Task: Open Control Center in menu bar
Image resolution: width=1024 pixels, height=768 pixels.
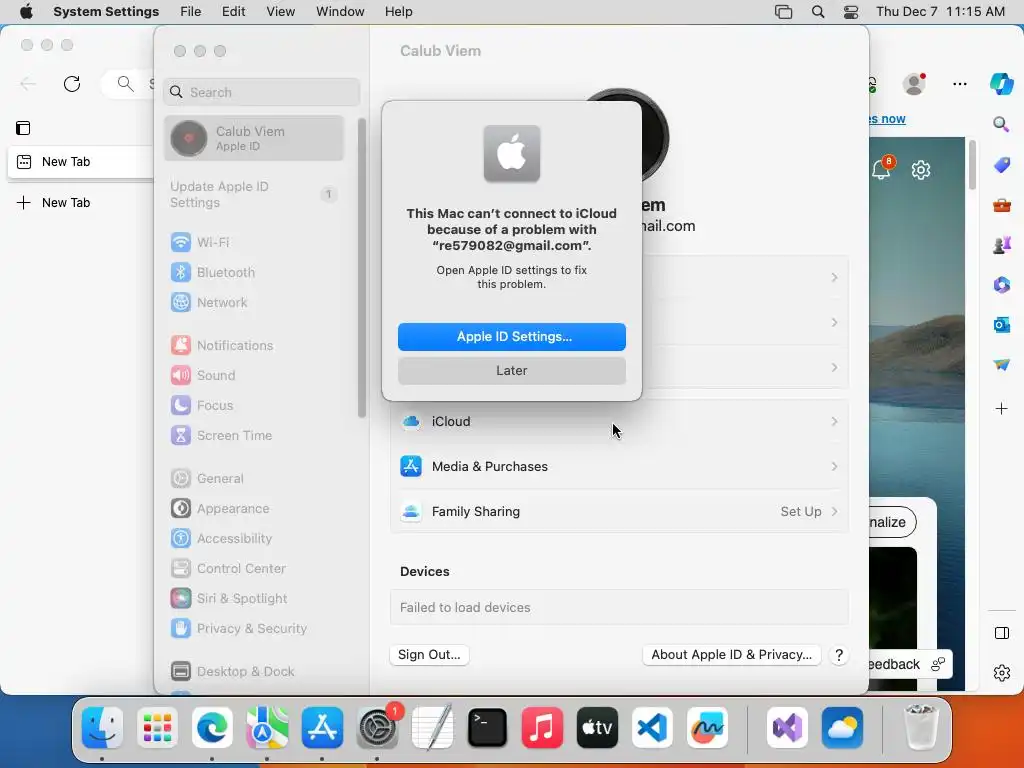Action: tap(851, 12)
